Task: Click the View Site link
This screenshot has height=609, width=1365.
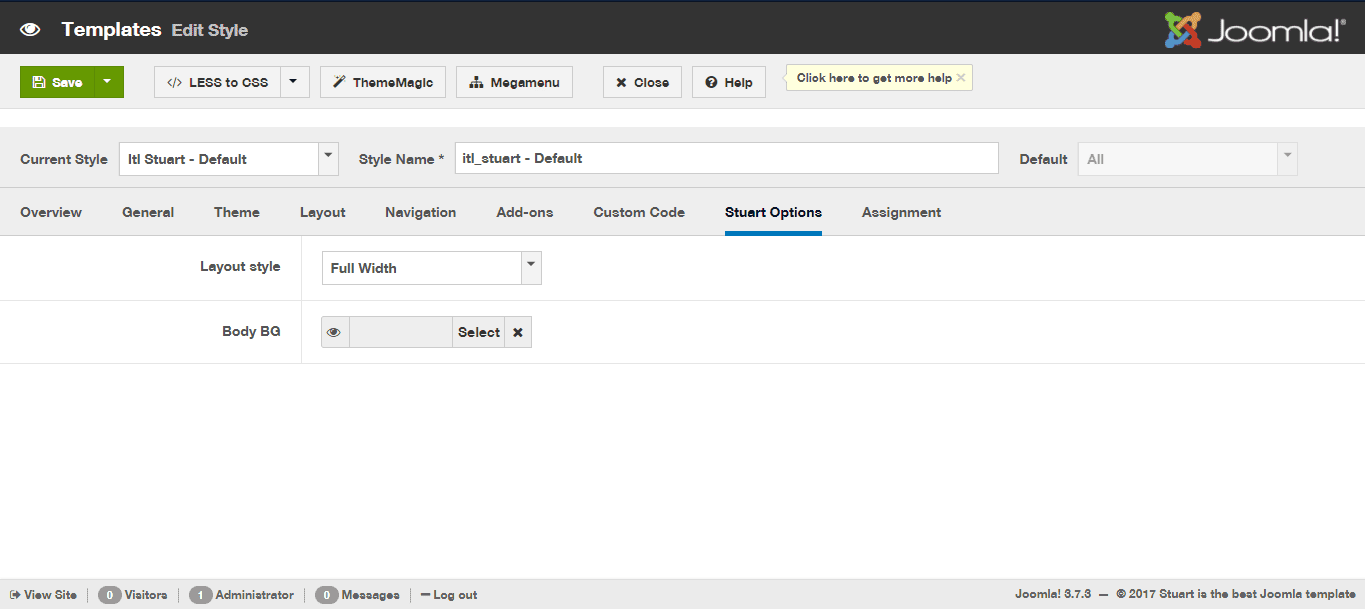Action: coord(44,595)
